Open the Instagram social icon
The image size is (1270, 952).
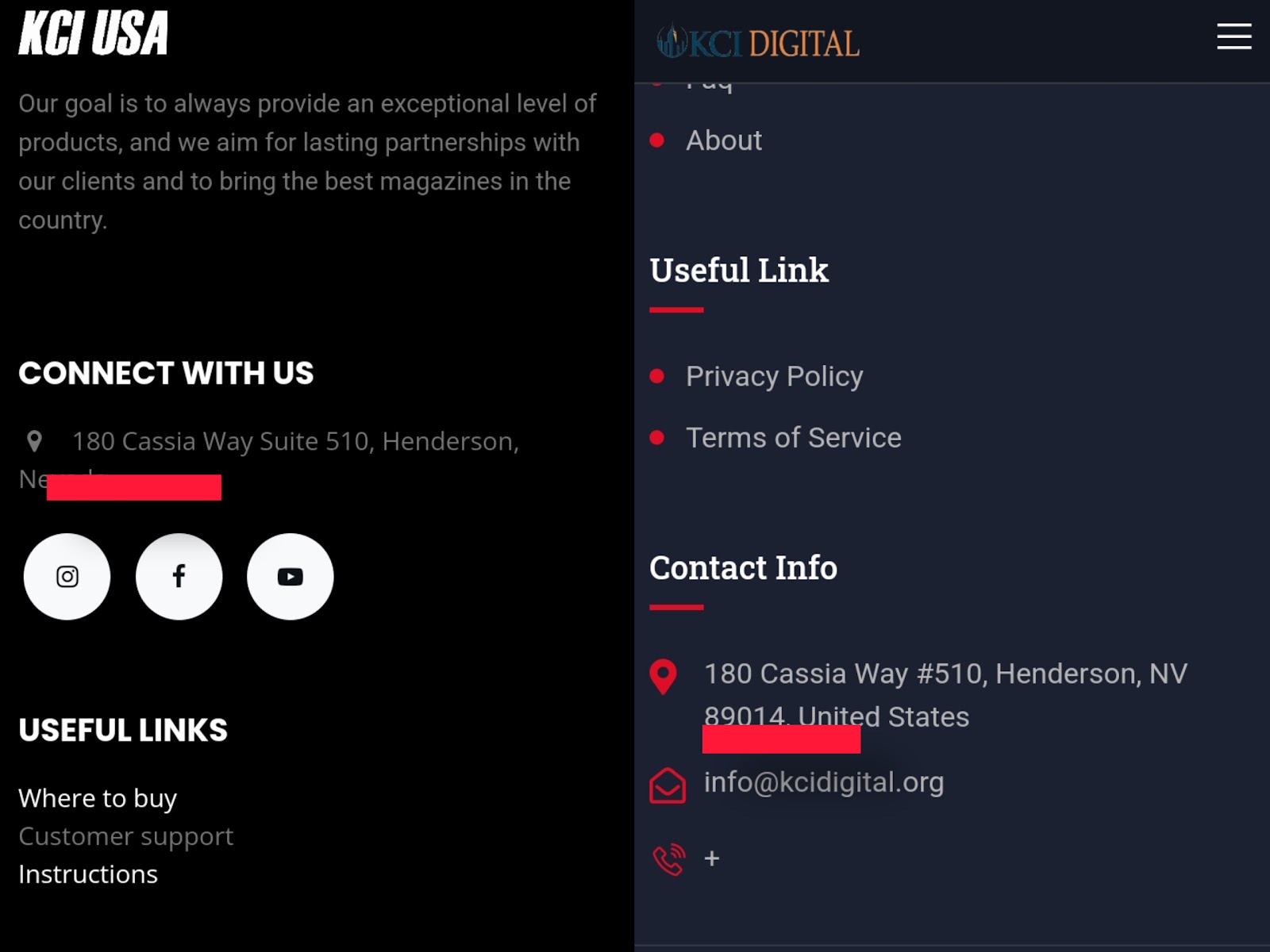coord(67,577)
